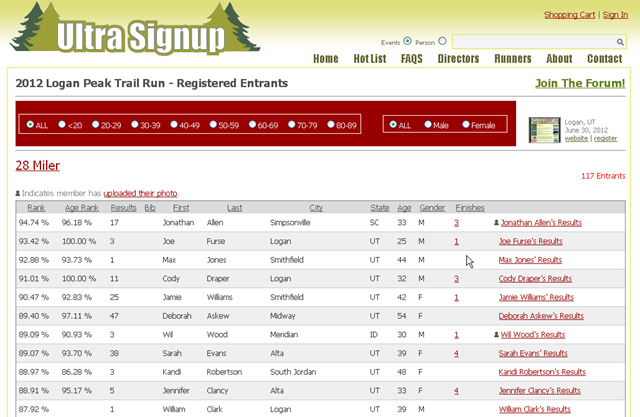Image resolution: width=640 pixels, height=417 pixels.
Task: Open Kandi Robertson's Results
Action: point(542,372)
